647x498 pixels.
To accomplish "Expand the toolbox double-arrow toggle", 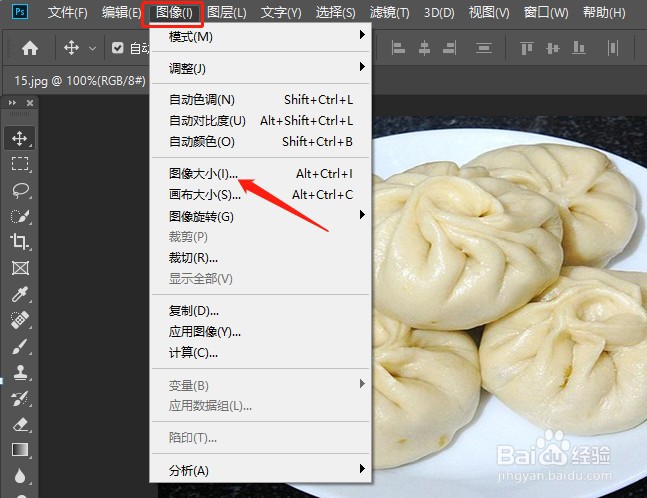I will (12, 103).
